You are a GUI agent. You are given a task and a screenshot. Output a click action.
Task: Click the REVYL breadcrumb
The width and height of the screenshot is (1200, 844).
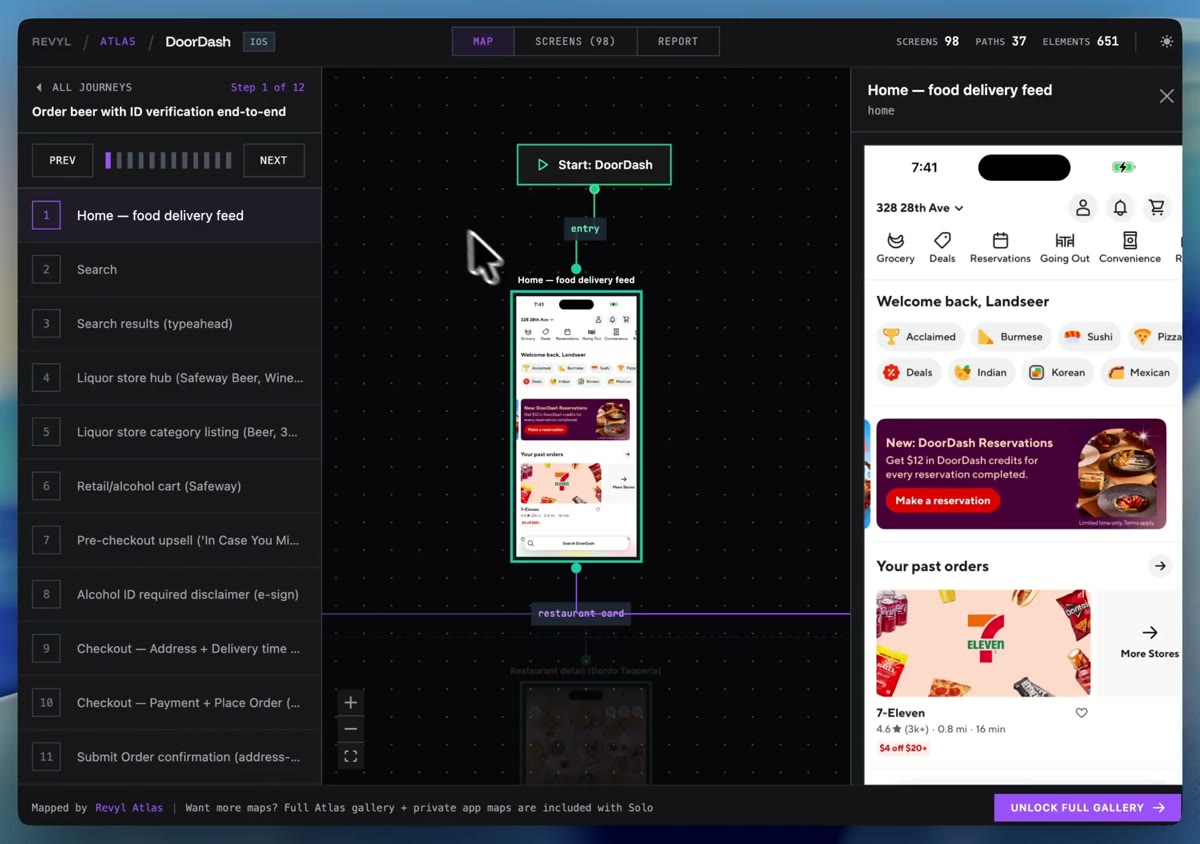pyautogui.click(x=51, y=42)
